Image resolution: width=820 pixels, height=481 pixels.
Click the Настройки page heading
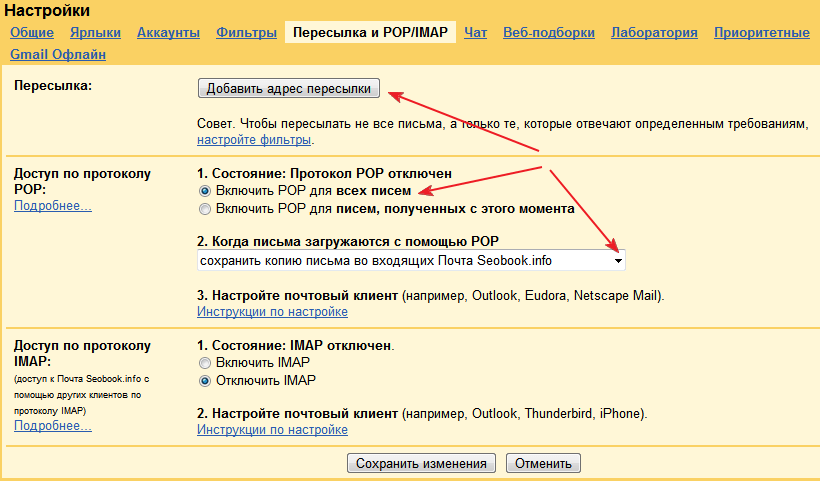(47, 10)
